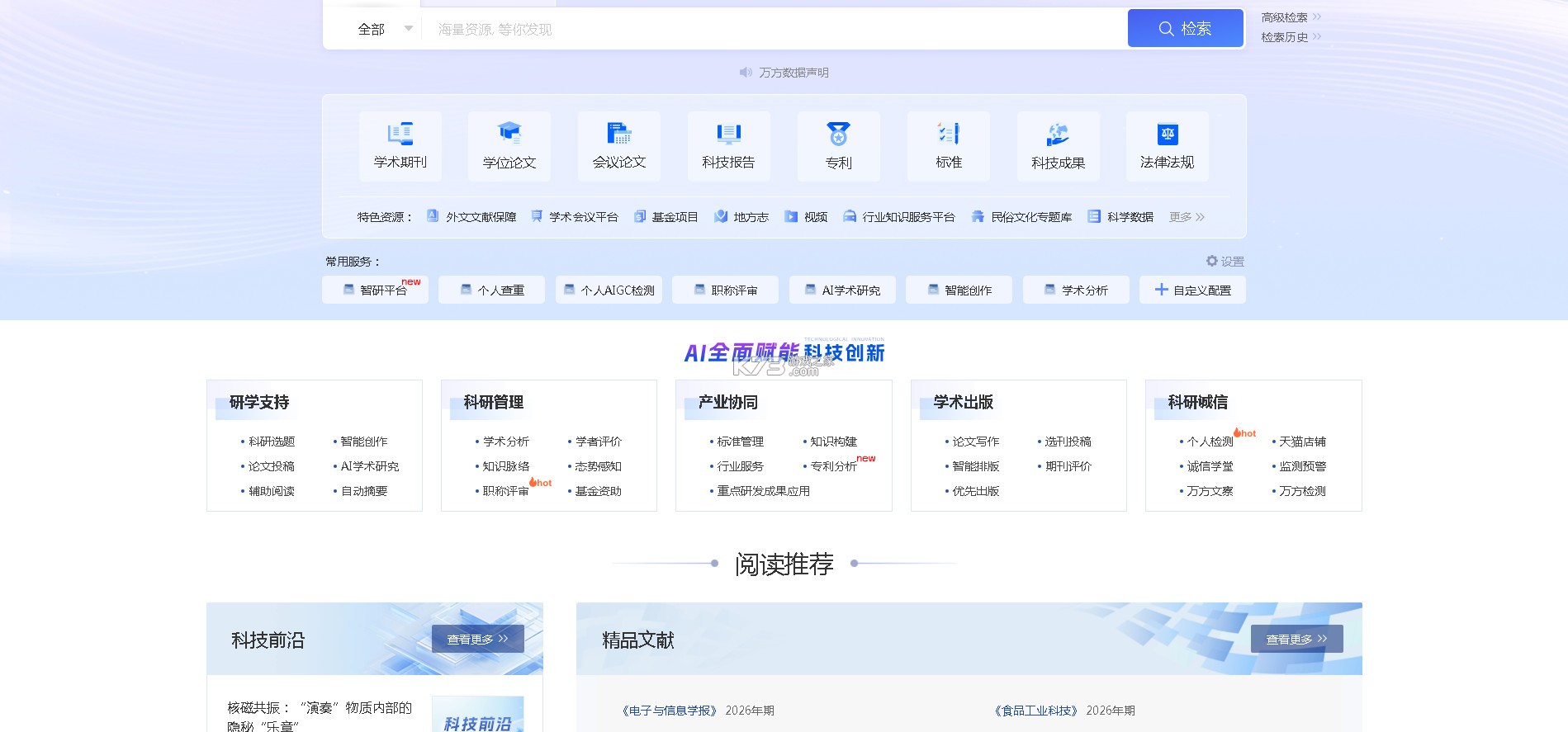1568x732 pixels.
Task: Open 期刊评价 under 学术出版
Action: [x=1068, y=466]
